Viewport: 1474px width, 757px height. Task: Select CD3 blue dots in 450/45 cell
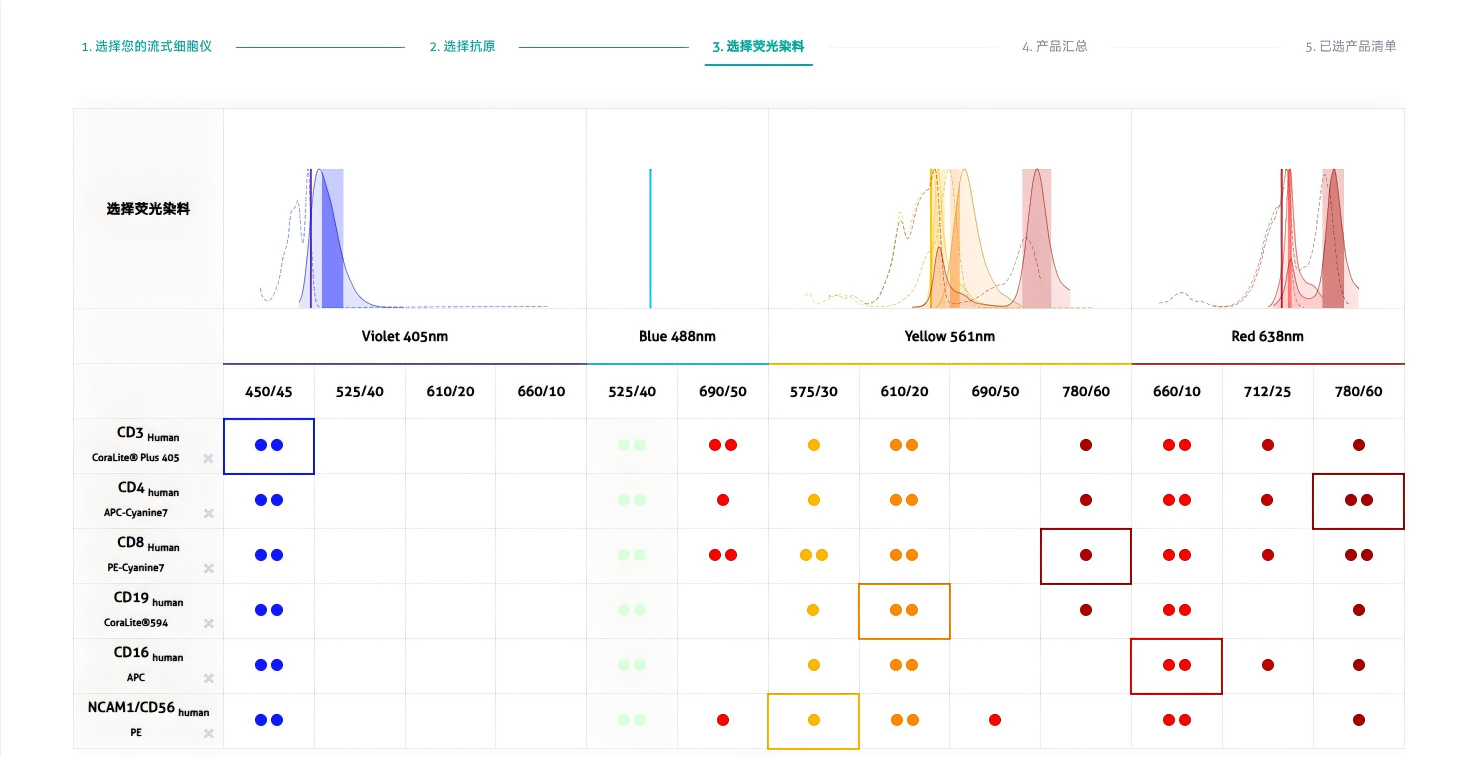coord(269,445)
